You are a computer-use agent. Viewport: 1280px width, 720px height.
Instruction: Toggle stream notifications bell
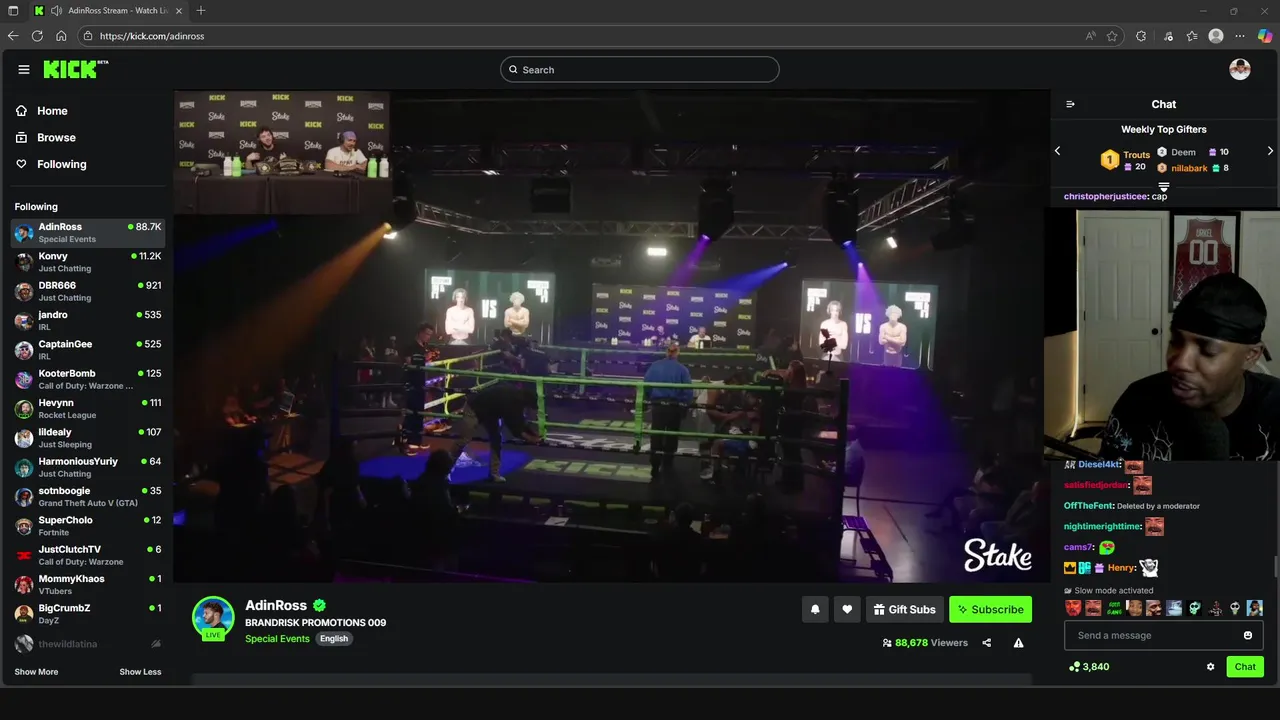point(815,610)
